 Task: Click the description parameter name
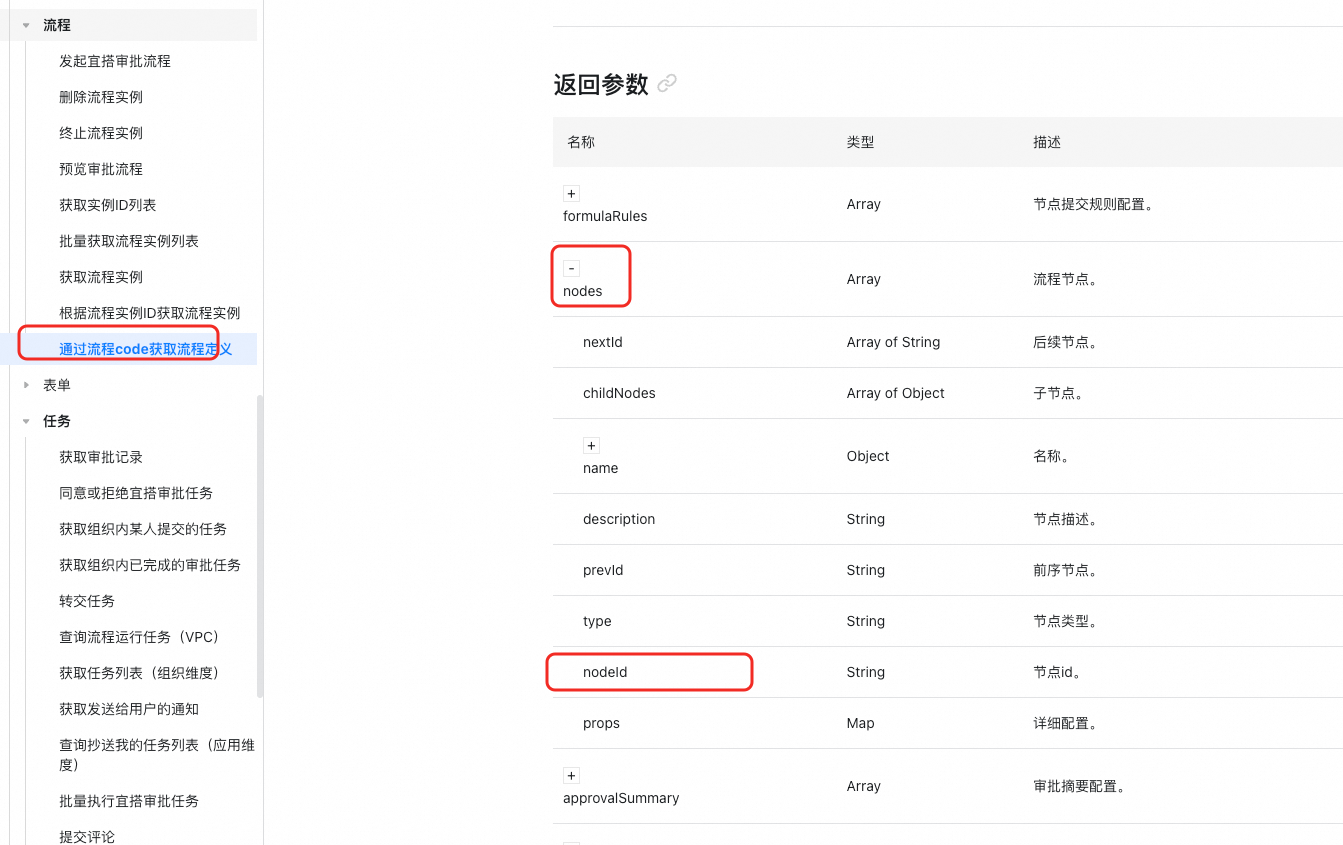[619, 519]
